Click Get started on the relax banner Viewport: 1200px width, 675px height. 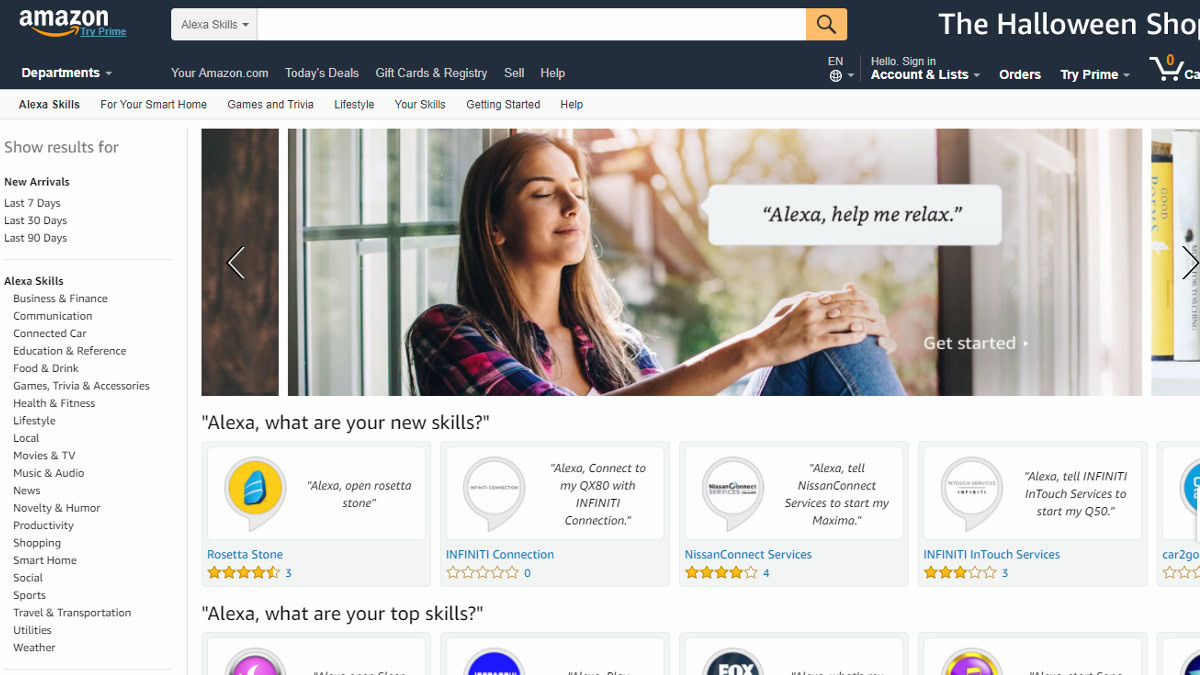click(976, 343)
